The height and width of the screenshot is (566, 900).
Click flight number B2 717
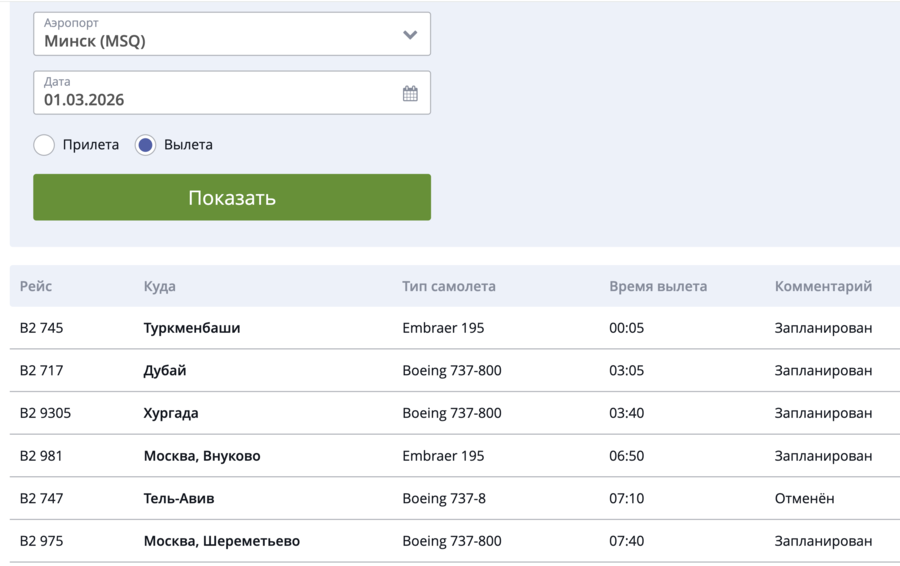(x=41, y=371)
